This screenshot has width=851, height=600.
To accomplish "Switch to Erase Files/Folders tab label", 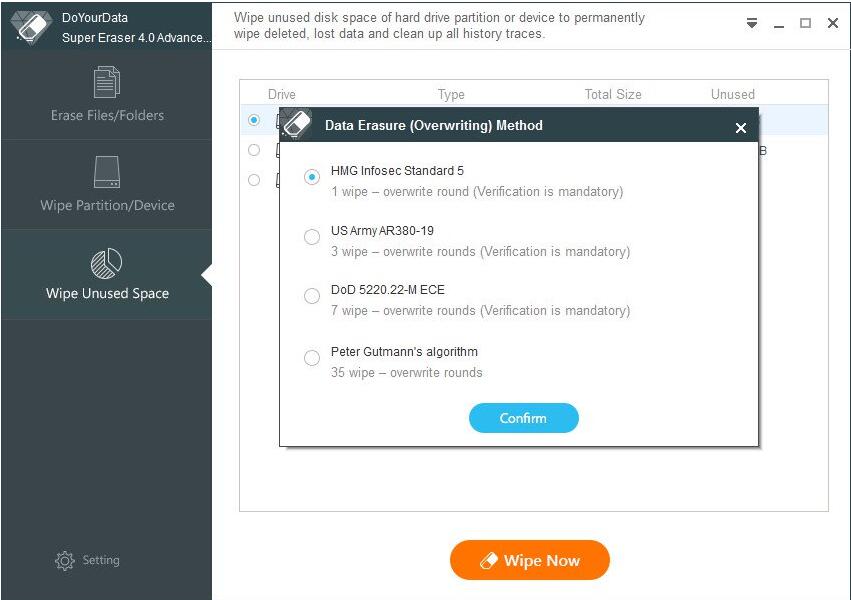I will 107,116.
